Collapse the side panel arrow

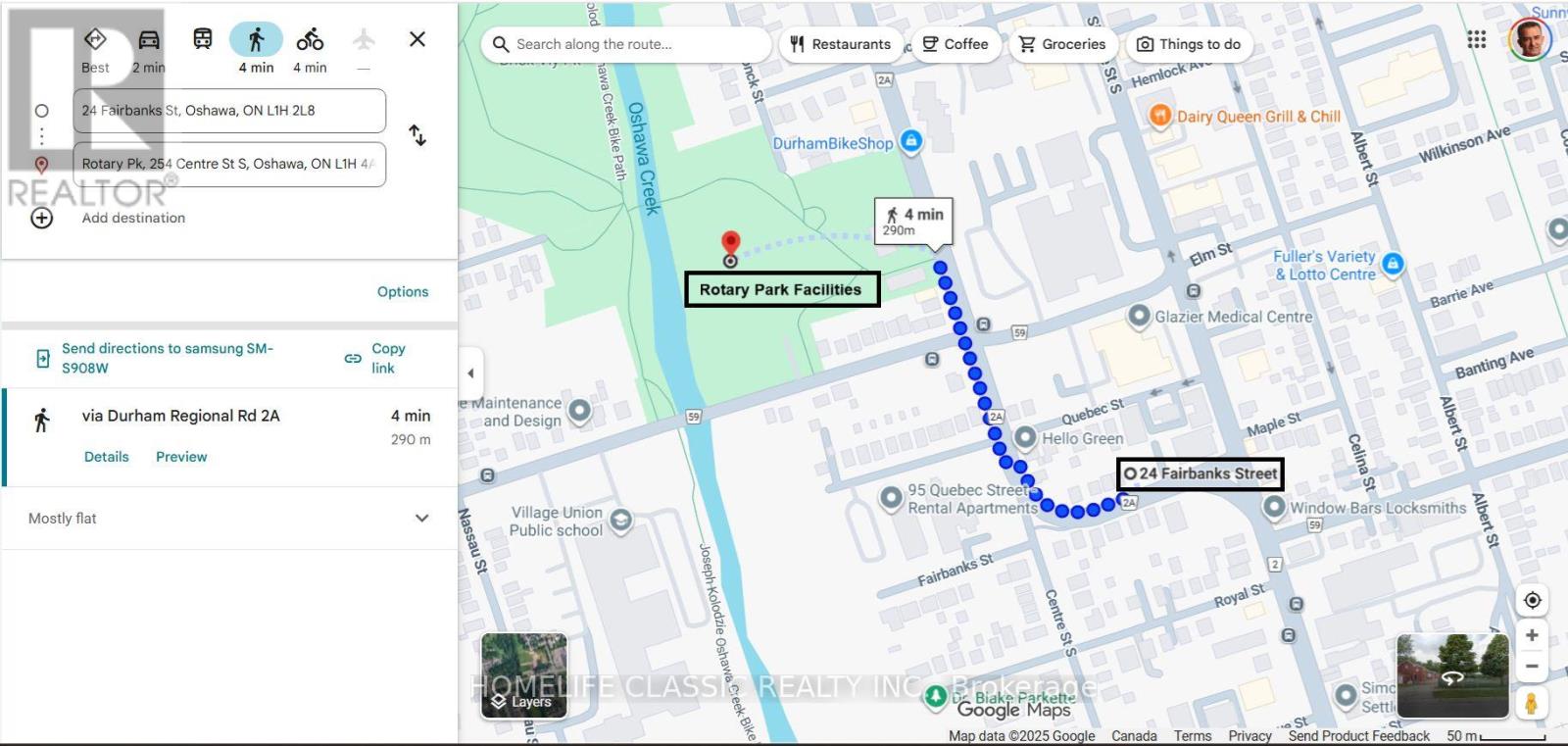click(x=470, y=373)
